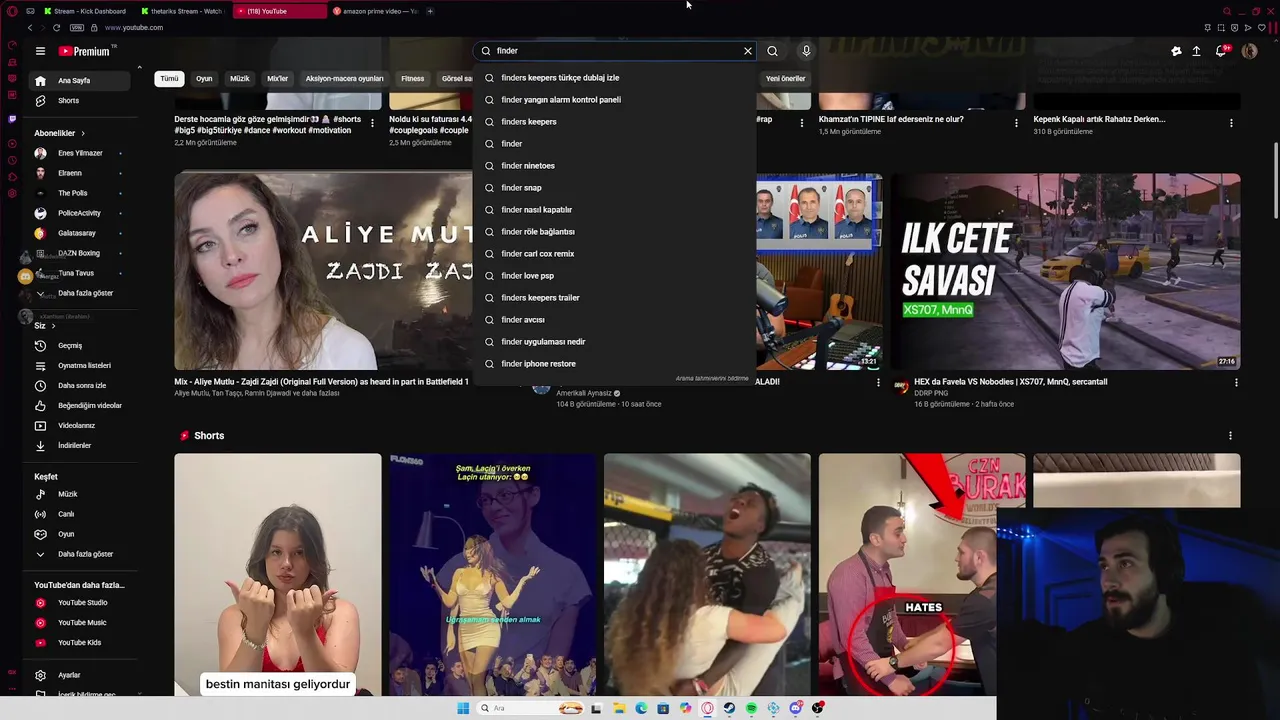Expand Daha fazla göster under subscriptions
The height and width of the screenshot is (720, 1280).
[x=80, y=293]
